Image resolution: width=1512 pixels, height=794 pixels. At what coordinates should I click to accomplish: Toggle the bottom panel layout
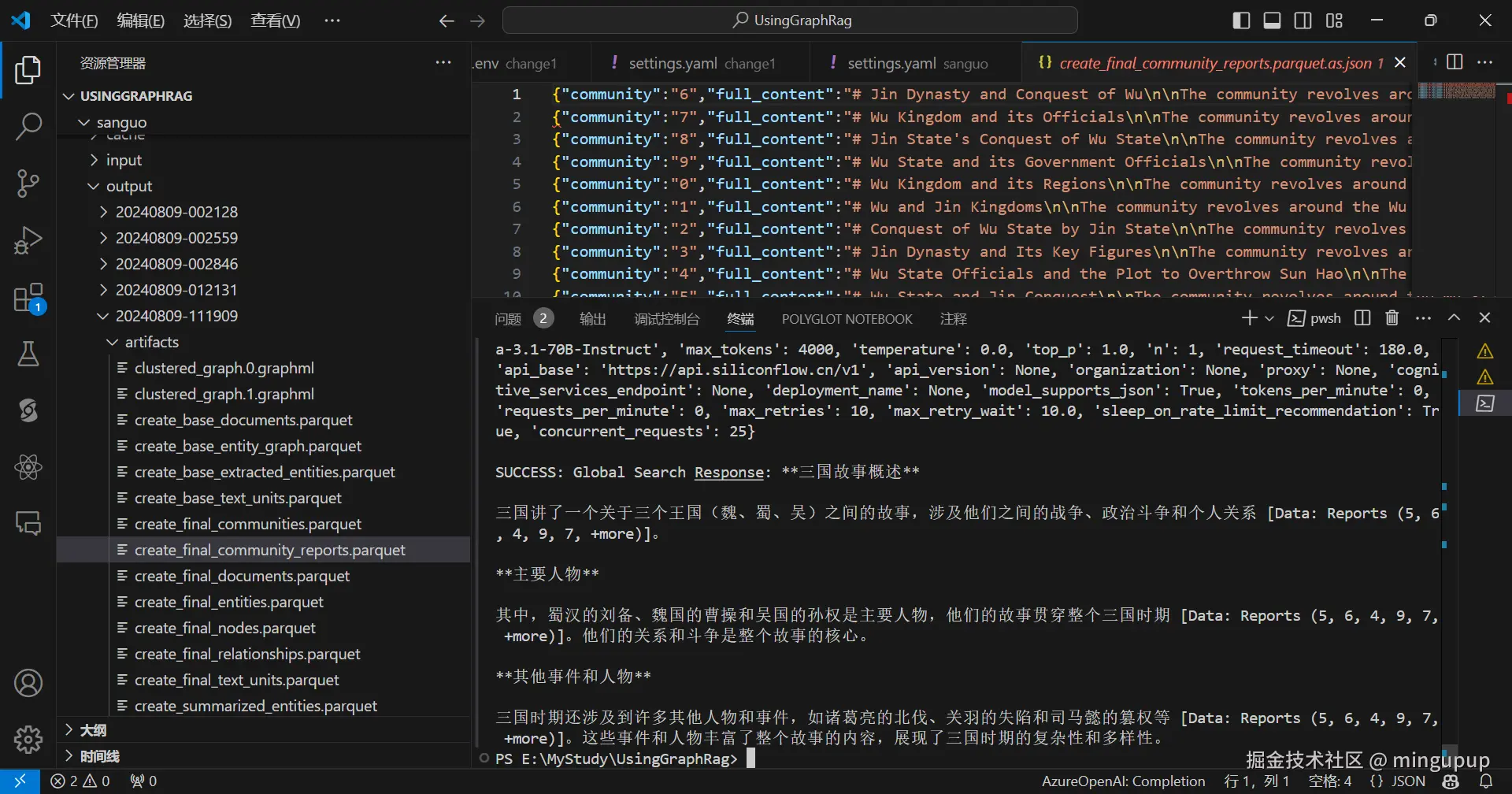click(x=1272, y=20)
